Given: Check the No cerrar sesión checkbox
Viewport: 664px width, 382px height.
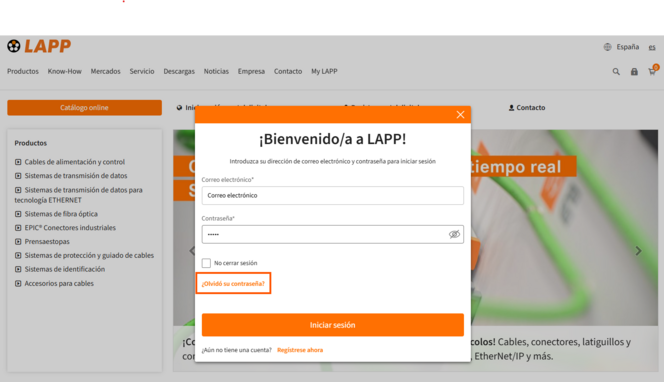Looking at the screenshot, I should [x=206, y=263].
